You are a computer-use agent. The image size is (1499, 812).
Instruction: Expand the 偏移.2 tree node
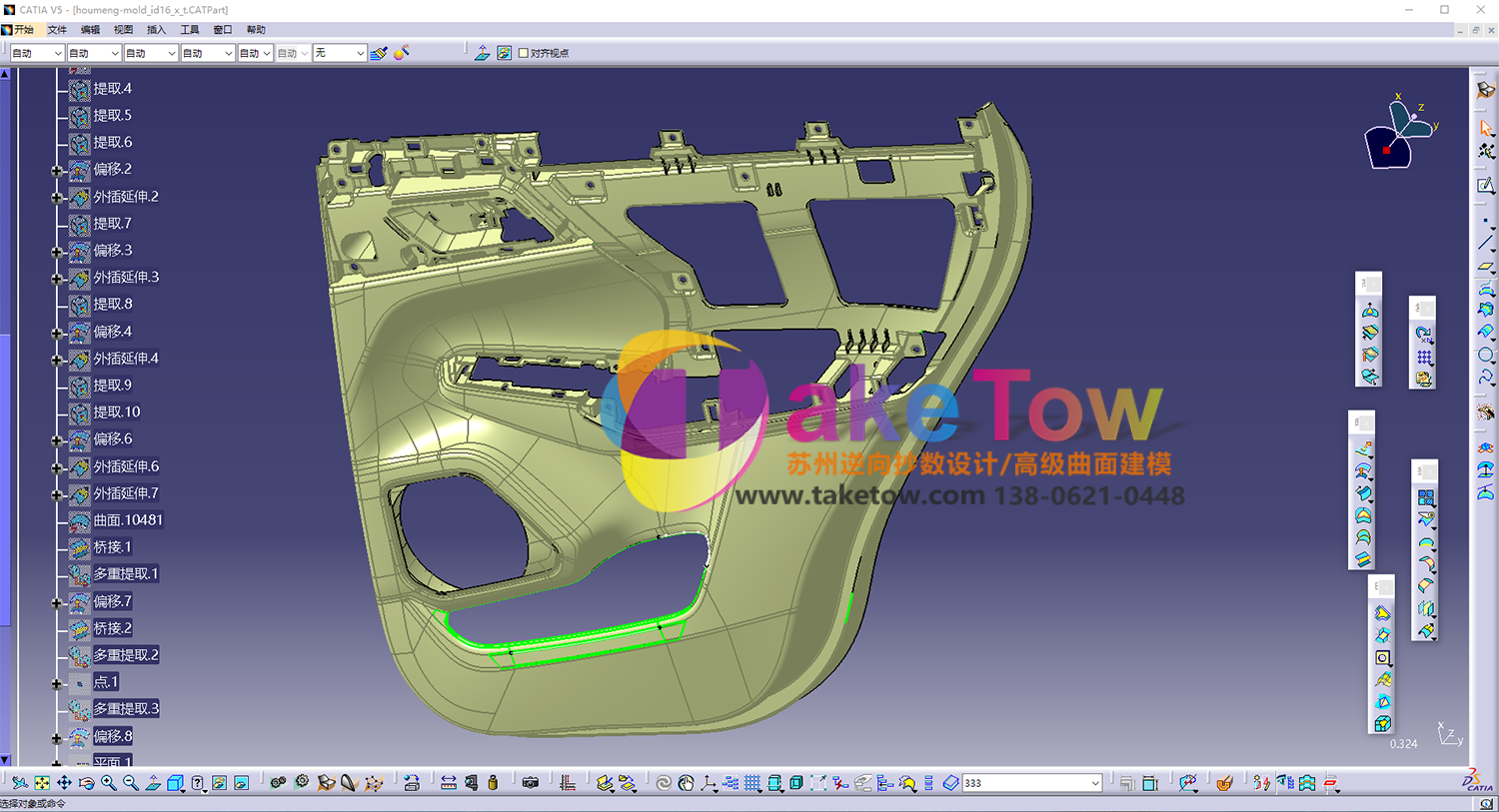[x=57, y=171]
